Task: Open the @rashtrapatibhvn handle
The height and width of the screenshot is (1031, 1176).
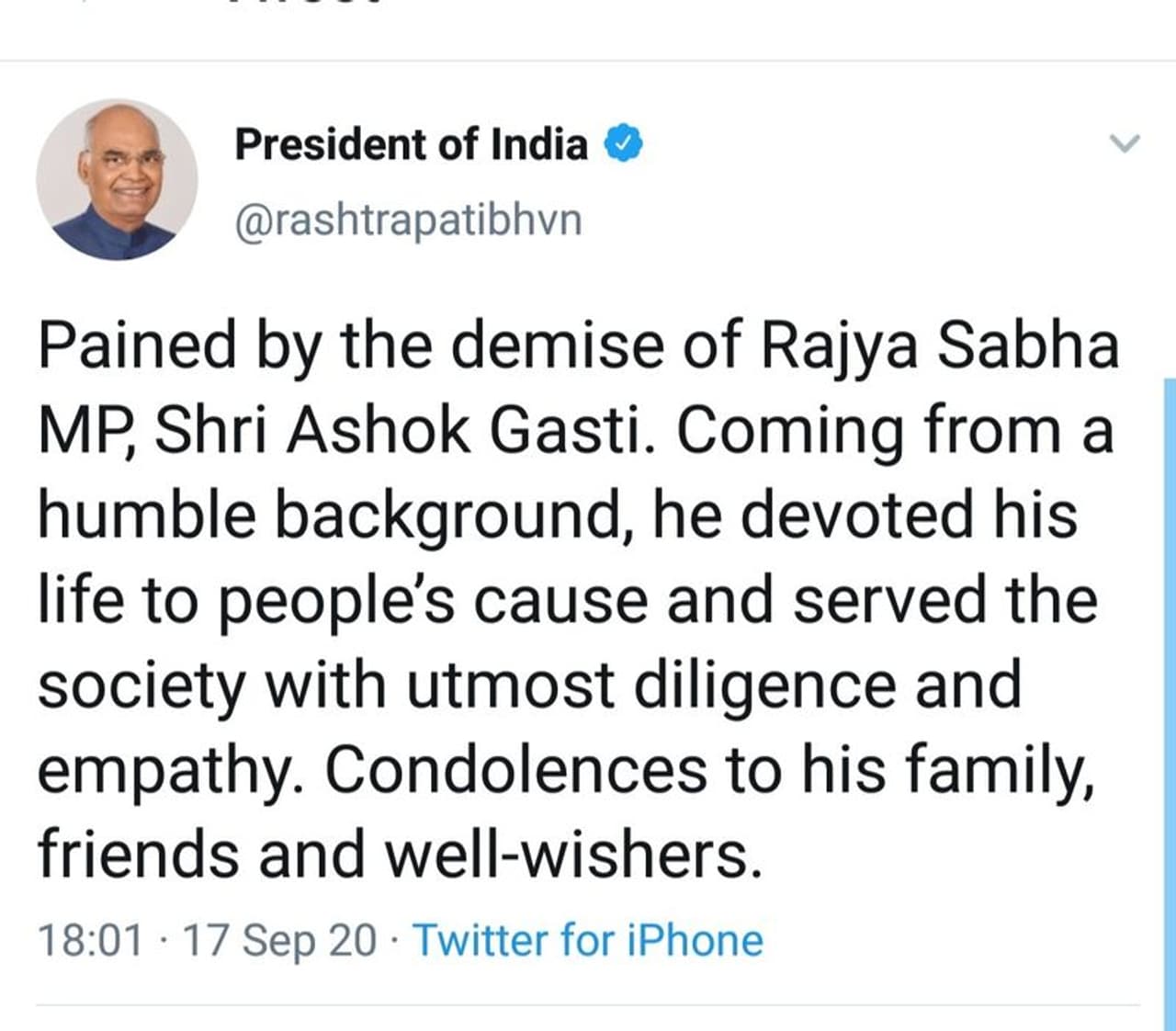Action: 409,221
